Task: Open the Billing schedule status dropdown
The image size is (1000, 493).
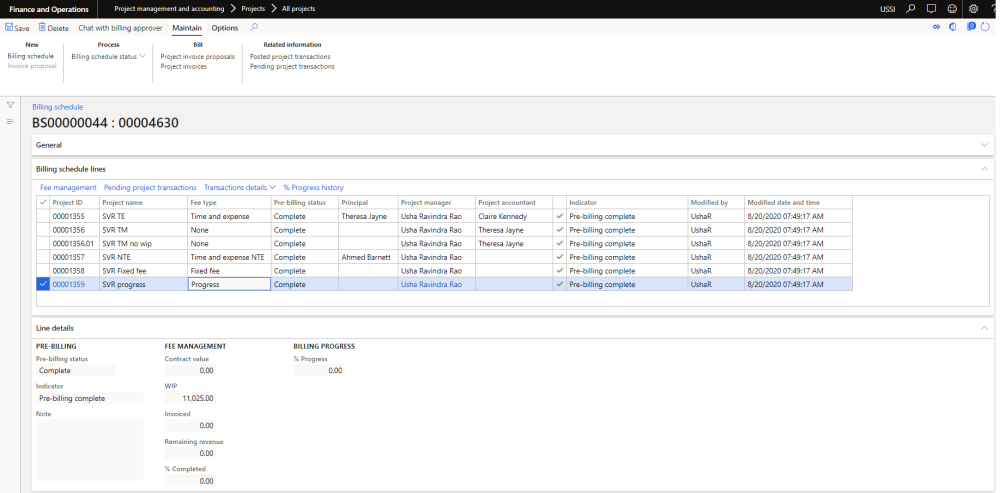Action: pos(109,56)
